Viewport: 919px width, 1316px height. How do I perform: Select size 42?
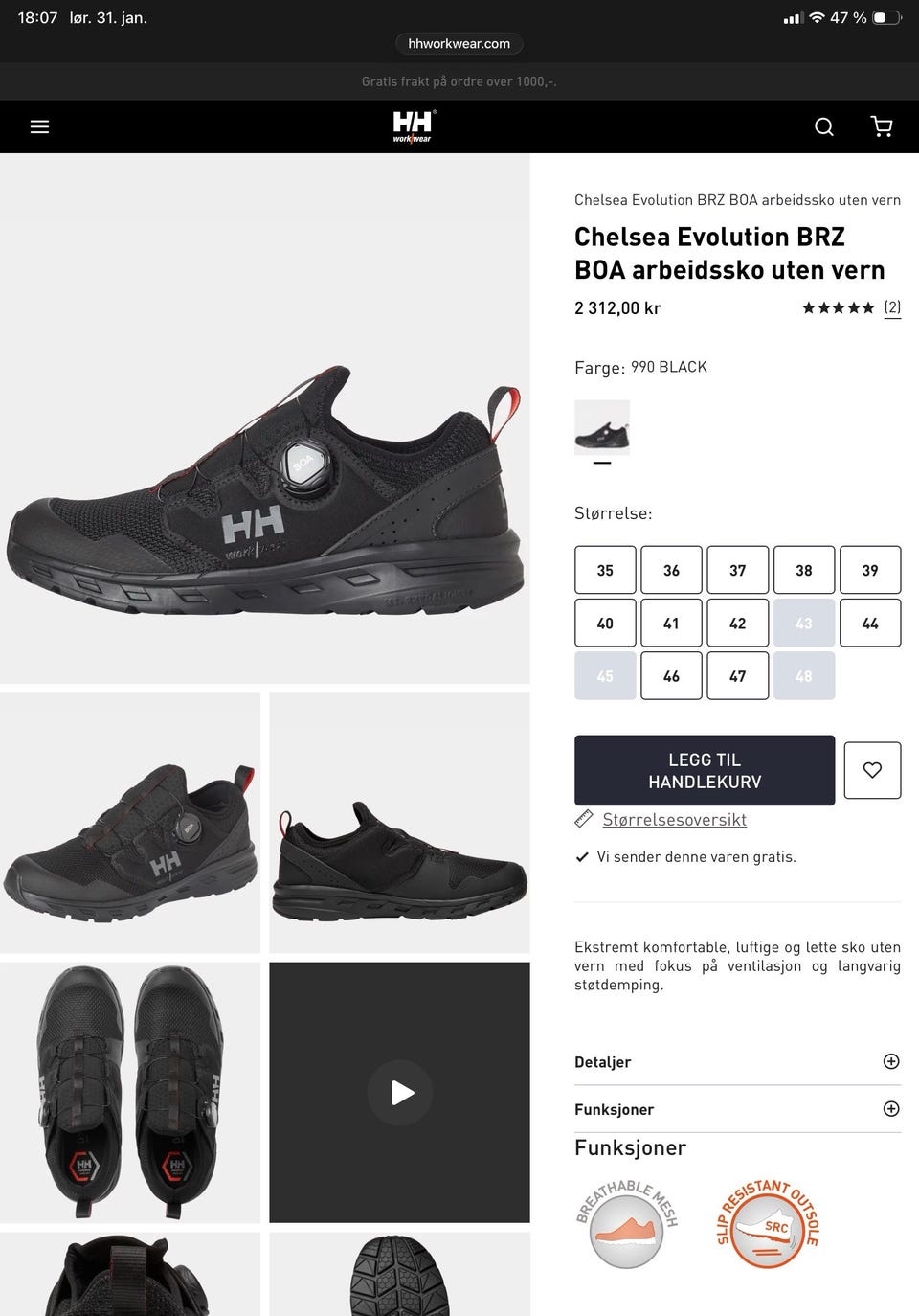[737, 623]
